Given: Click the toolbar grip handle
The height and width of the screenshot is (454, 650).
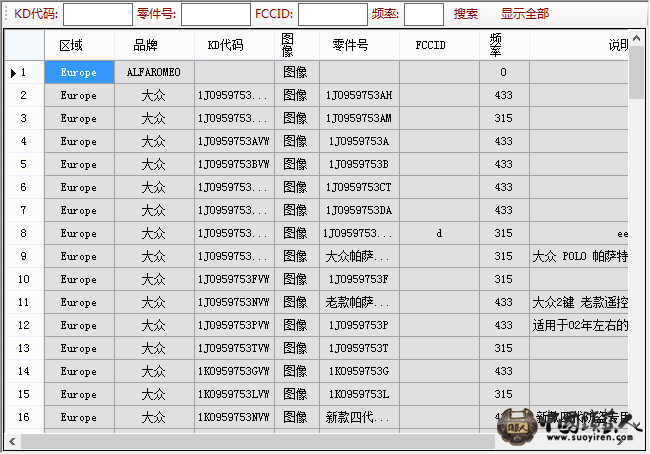Looking at the screenshot, I should click(6, 14).
